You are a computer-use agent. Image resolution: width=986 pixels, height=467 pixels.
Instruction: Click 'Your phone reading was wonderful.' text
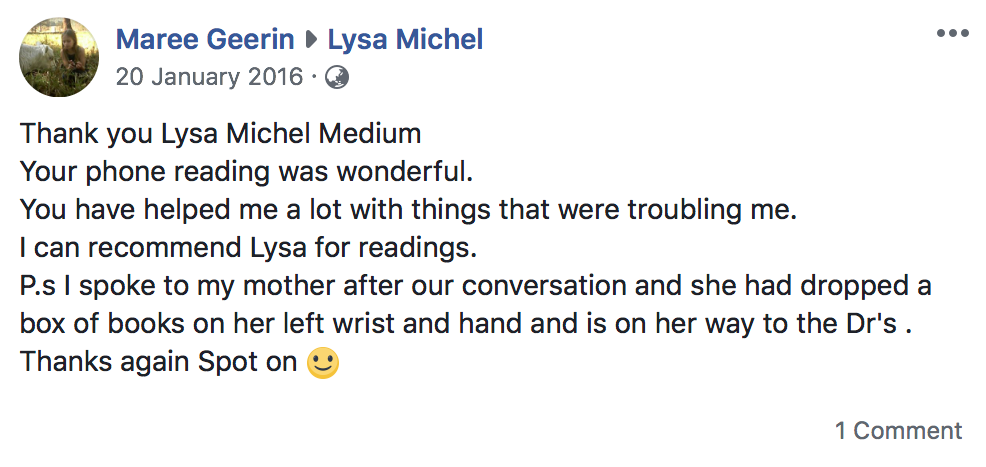tap(246, 172)
